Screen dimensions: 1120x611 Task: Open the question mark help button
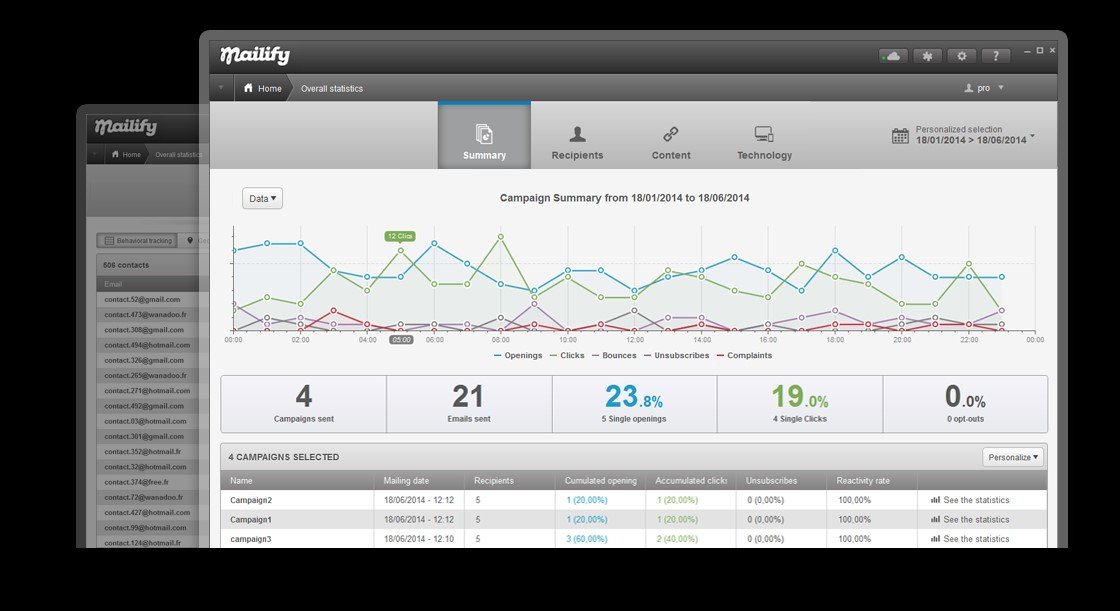click(x=996, y=56)
